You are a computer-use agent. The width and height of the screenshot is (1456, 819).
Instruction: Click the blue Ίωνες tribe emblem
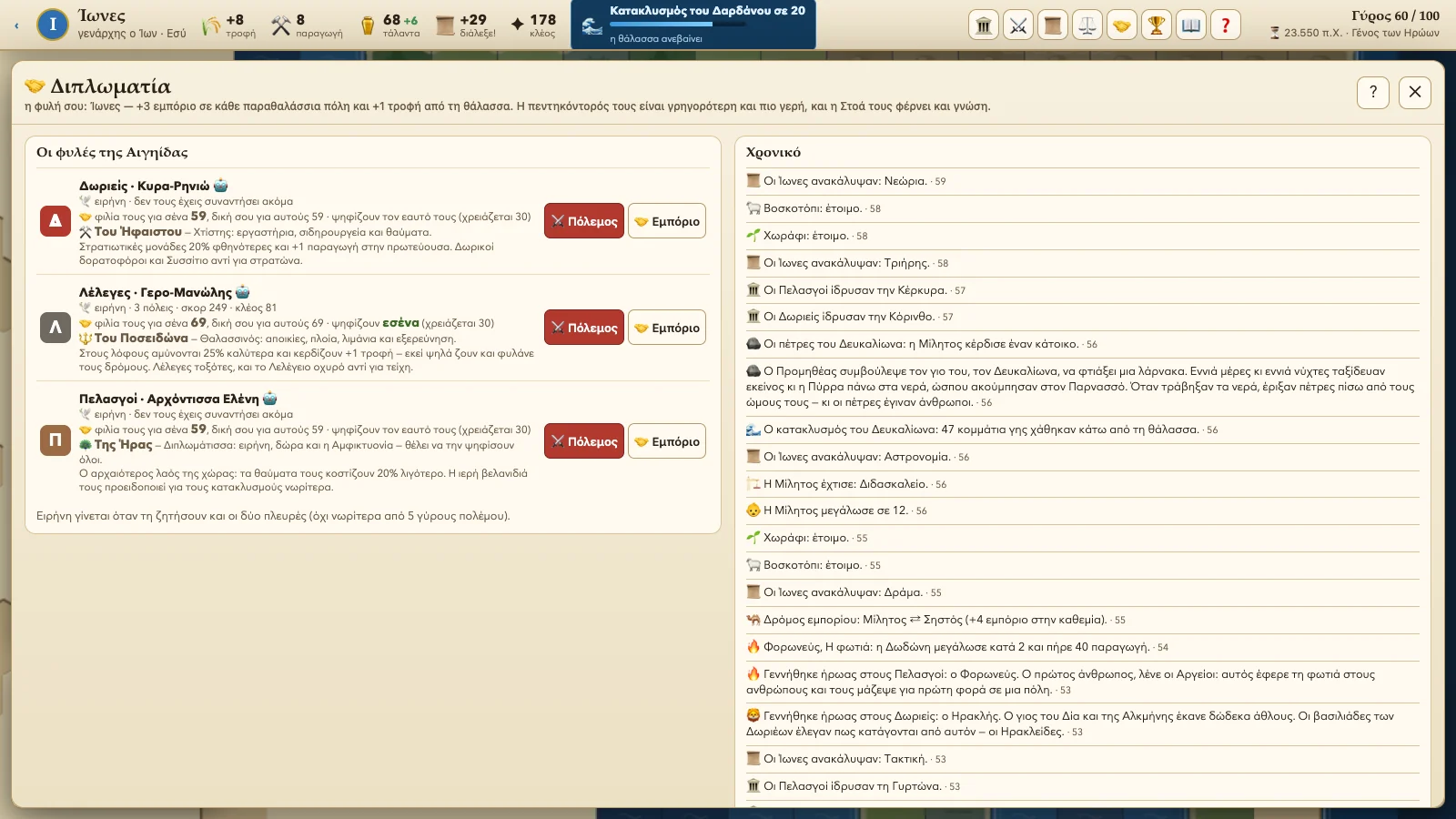click(53, 25)
